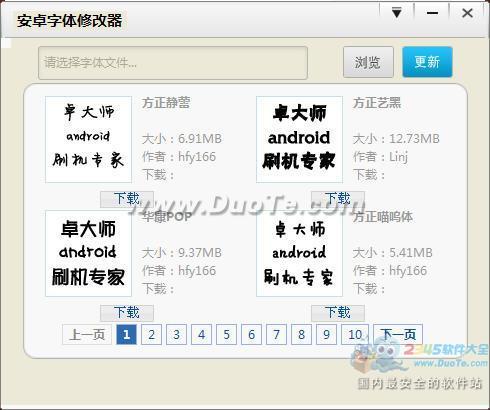Click the 方正静蕾 font name label
The width and height of the screenshot is (490, 410).
(x=166, y=103)
